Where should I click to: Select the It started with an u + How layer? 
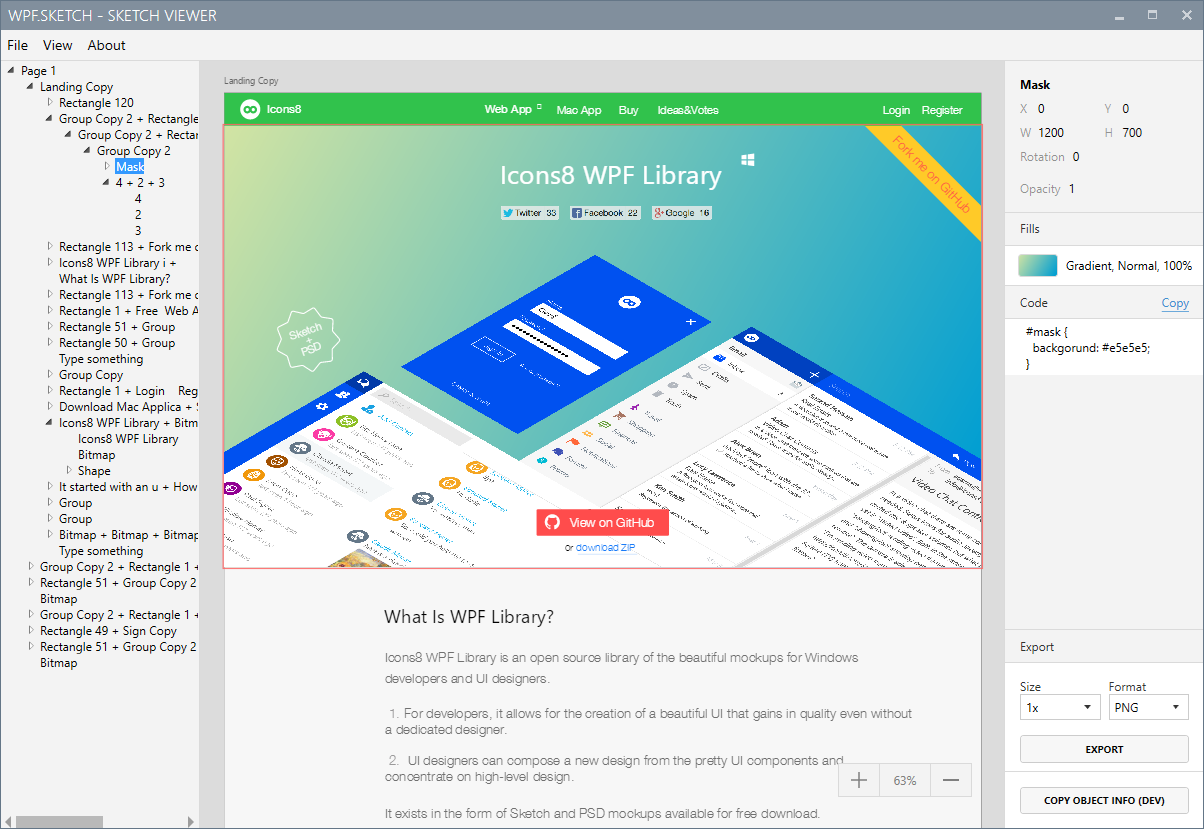coord(128,486)
